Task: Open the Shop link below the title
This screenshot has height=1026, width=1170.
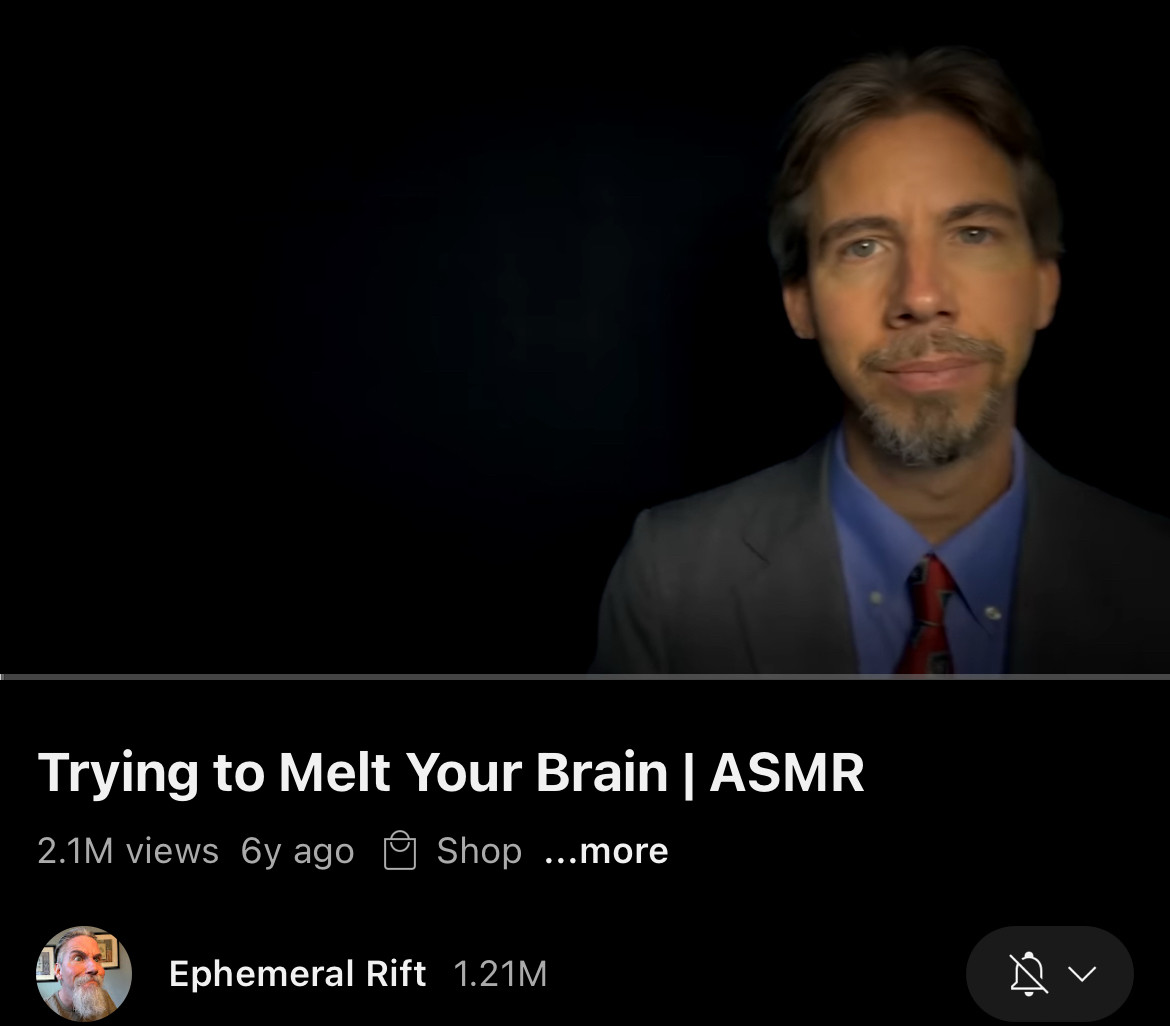Action: click(479, 851)
